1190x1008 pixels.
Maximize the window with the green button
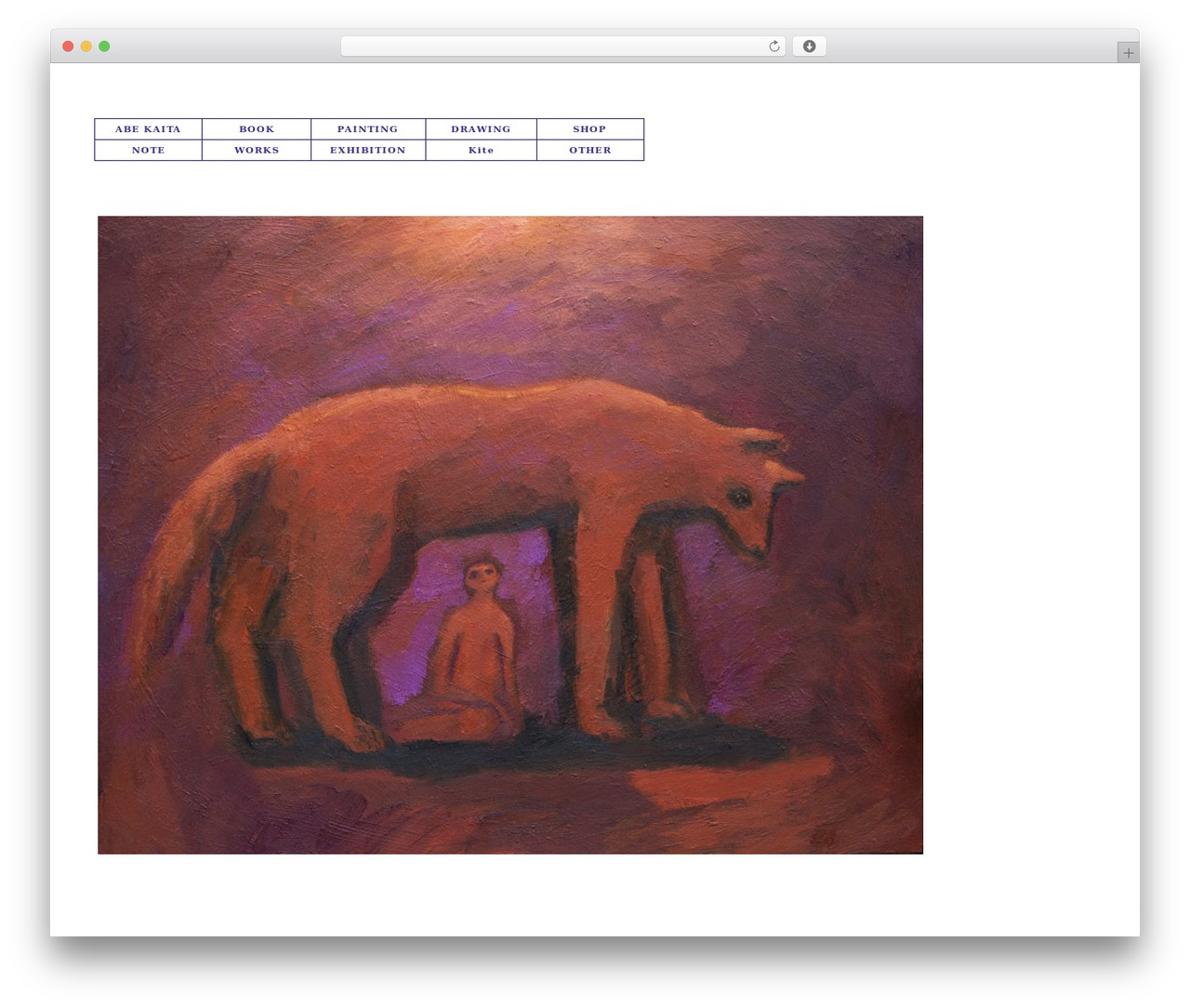coord(104,46)
